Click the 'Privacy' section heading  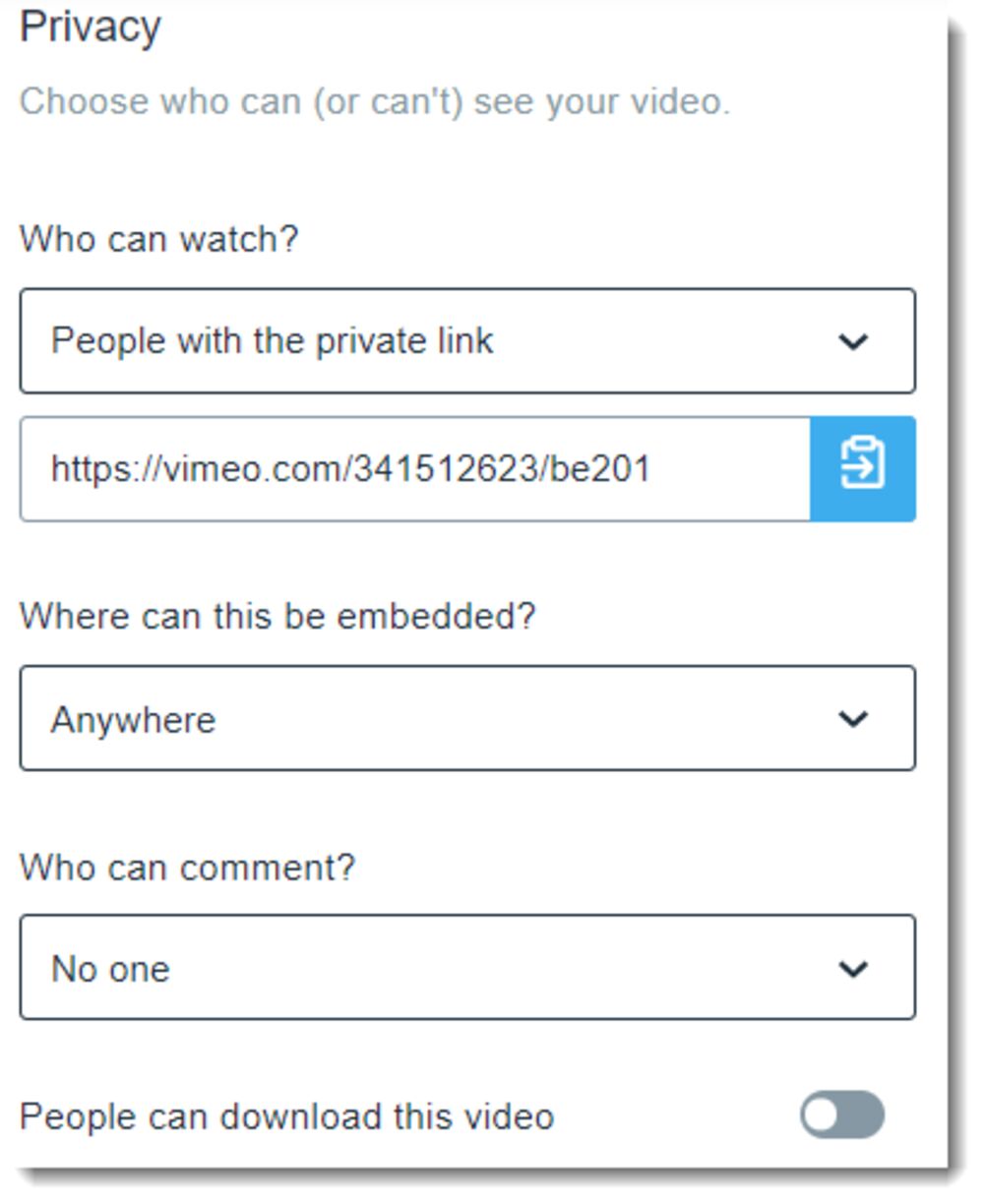pos(90,27)
